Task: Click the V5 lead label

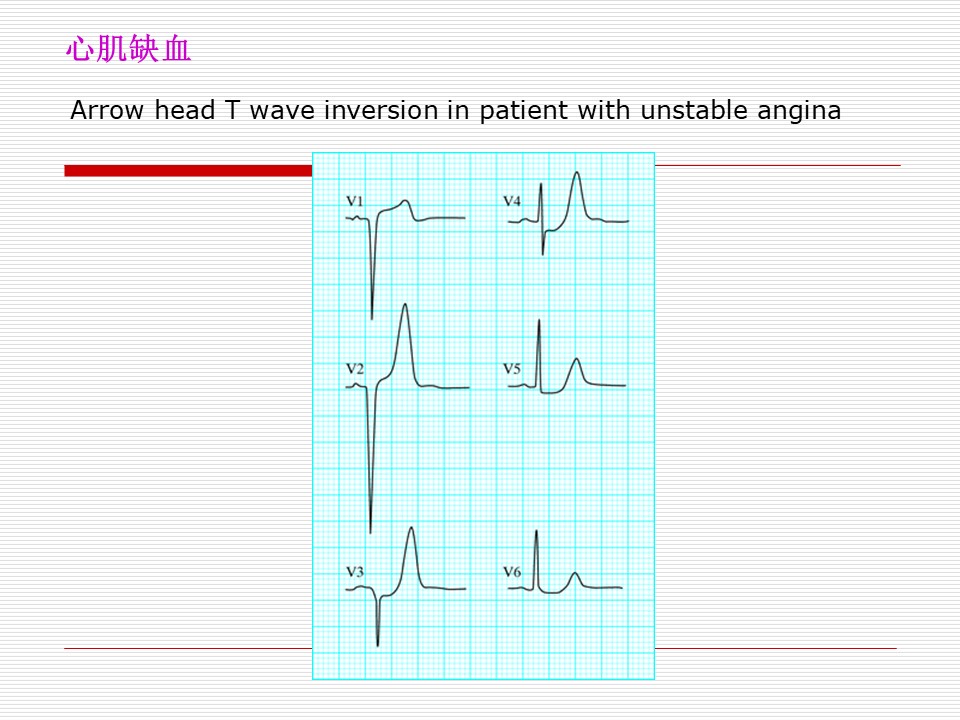Action: pos(512,369)
